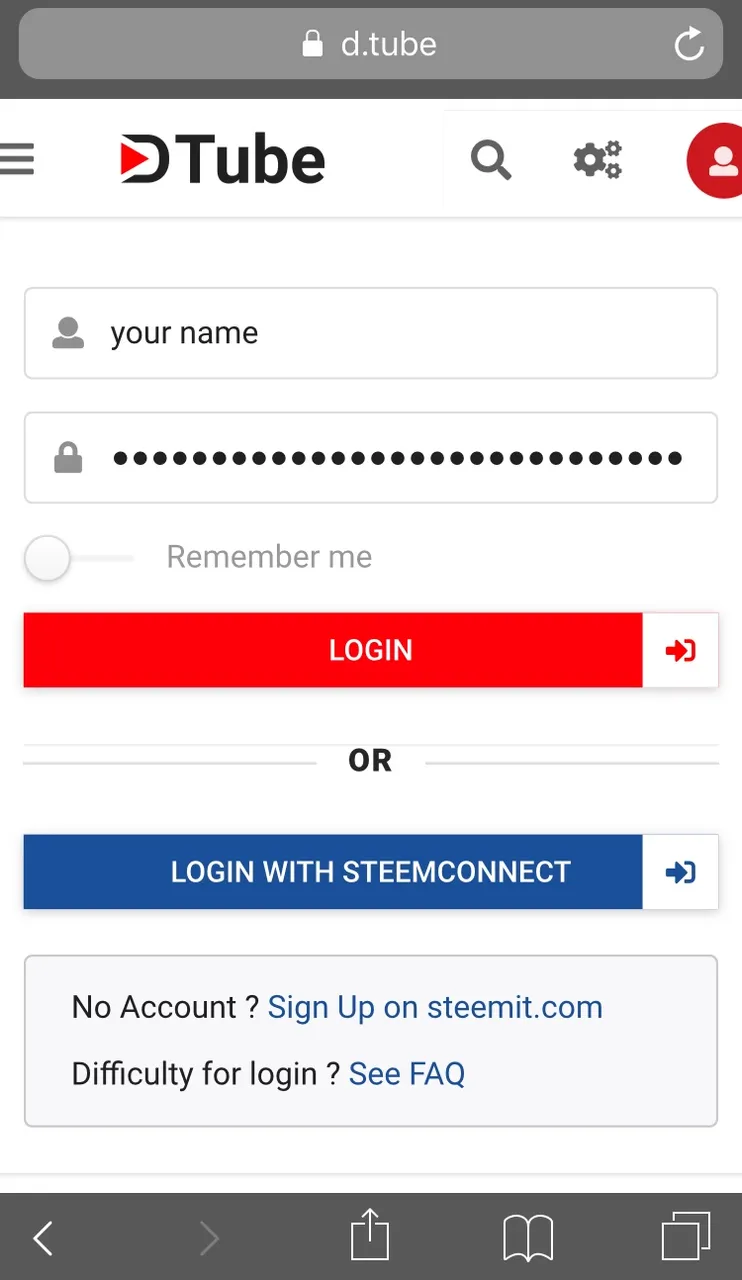The height and width of the screenshot is (1280, 742).
Task: Open the search magnifier icon
Action: point(491,160)
